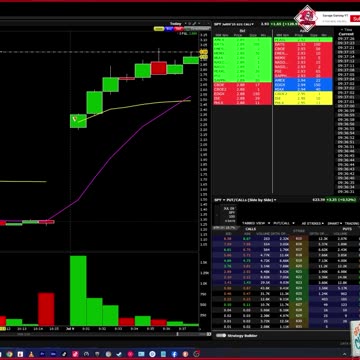The height and width of the screenshot is (360, 360).
Task: Select the ISE 2.95 10 ask row
Action: [303, 99]
